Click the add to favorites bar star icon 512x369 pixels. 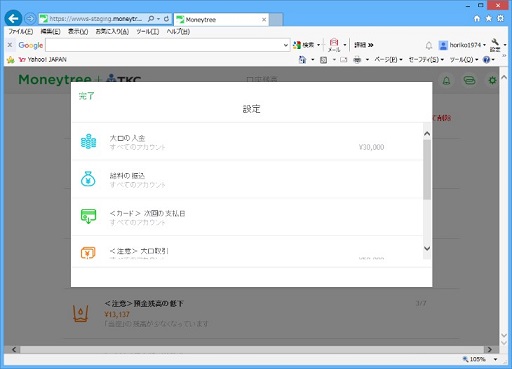pos(11,60)
